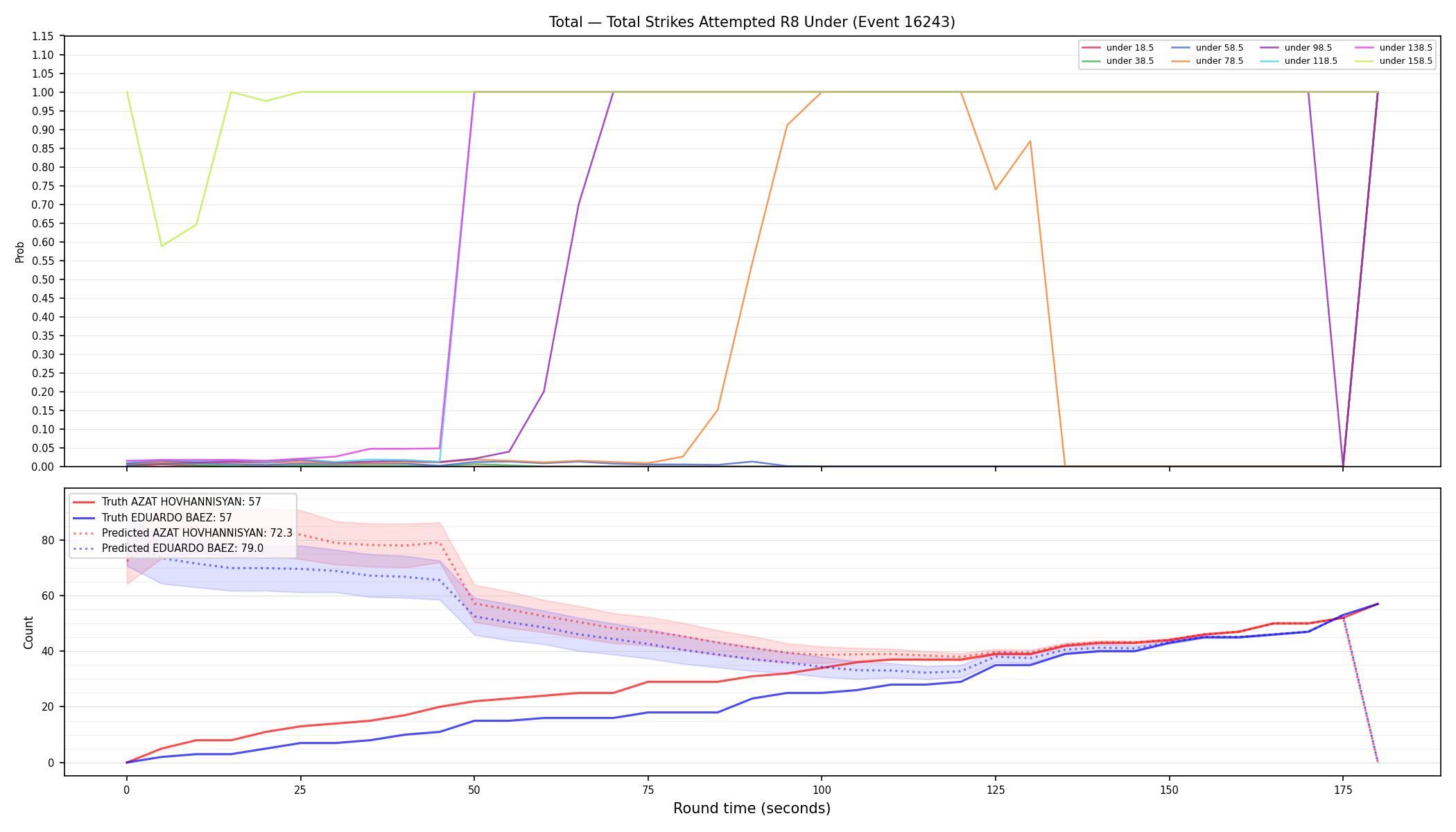1456x832 pixels.
Task: Pick the 'under 78.5' legend label
Action: [x=1220, y=61]
